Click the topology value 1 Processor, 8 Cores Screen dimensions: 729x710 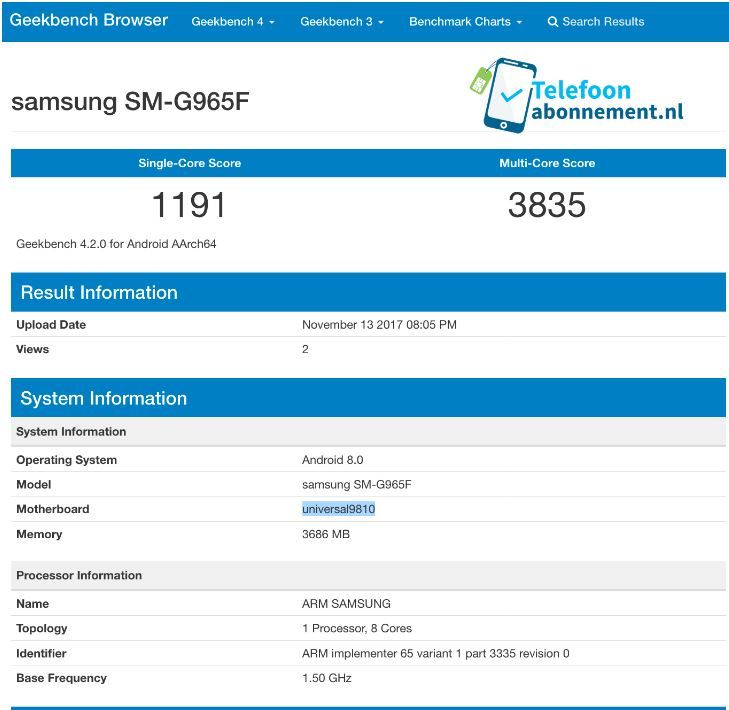click(x=357, y=628)
